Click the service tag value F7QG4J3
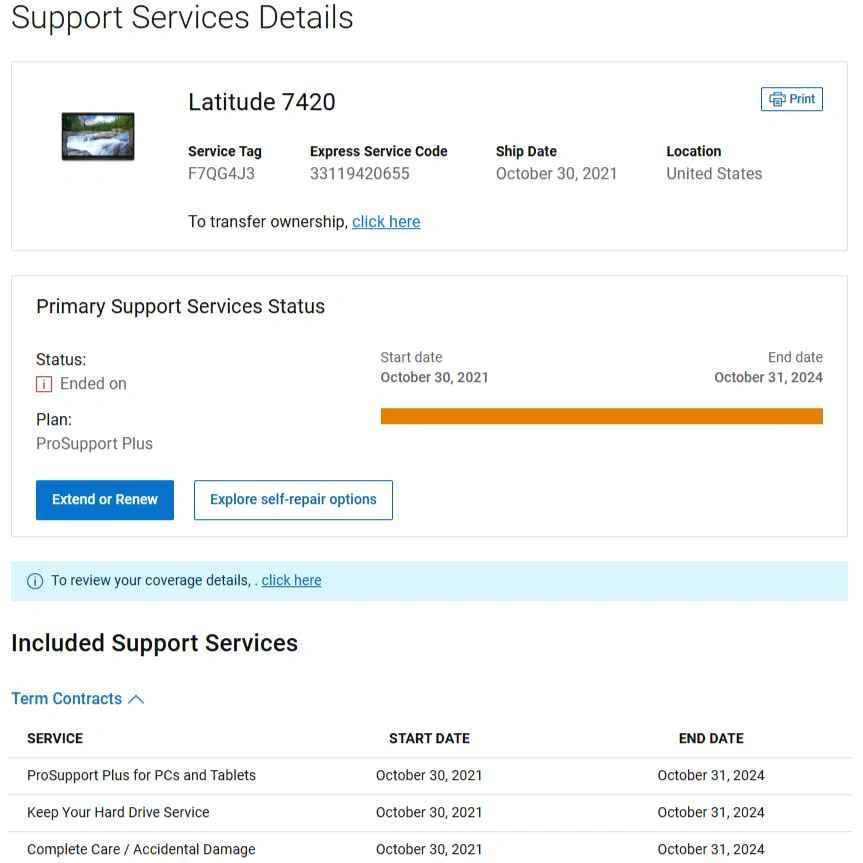The image size is (863, 863). [221, 174]
